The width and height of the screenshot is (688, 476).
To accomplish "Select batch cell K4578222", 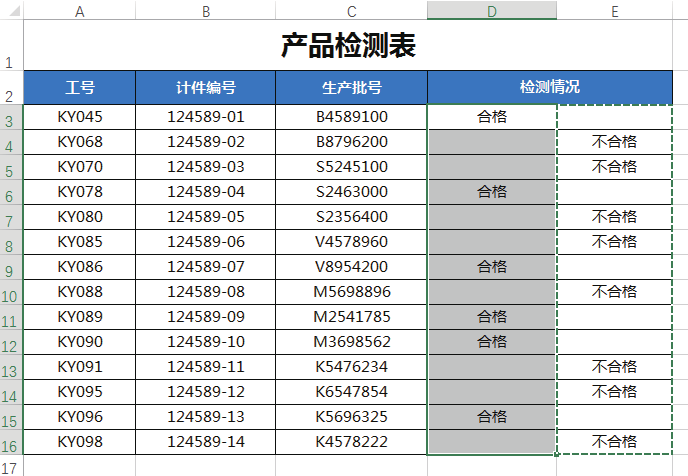I will point(351,442).
